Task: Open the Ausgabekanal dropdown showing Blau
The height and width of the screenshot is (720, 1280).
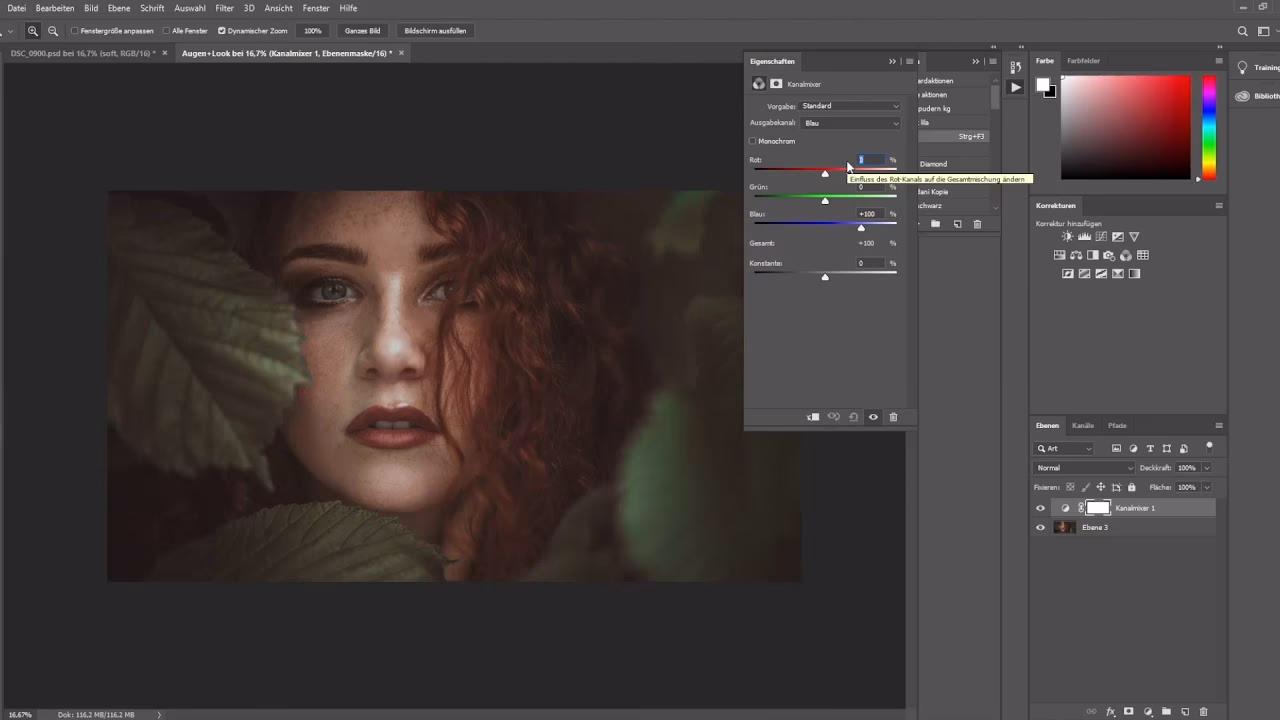Action: click(851, 123)
